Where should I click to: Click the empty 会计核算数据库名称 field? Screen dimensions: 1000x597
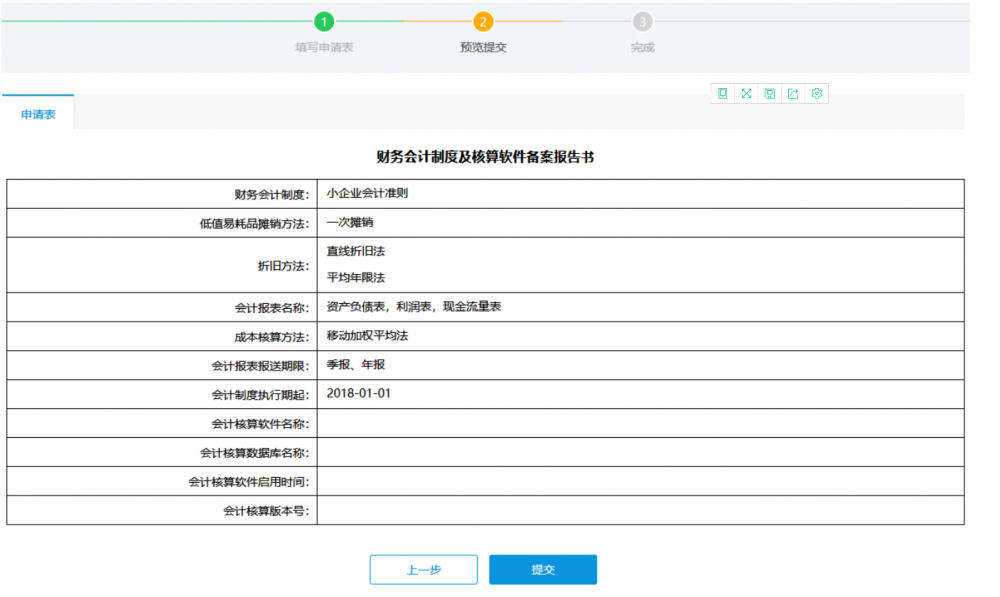click(x=640, y=453)
